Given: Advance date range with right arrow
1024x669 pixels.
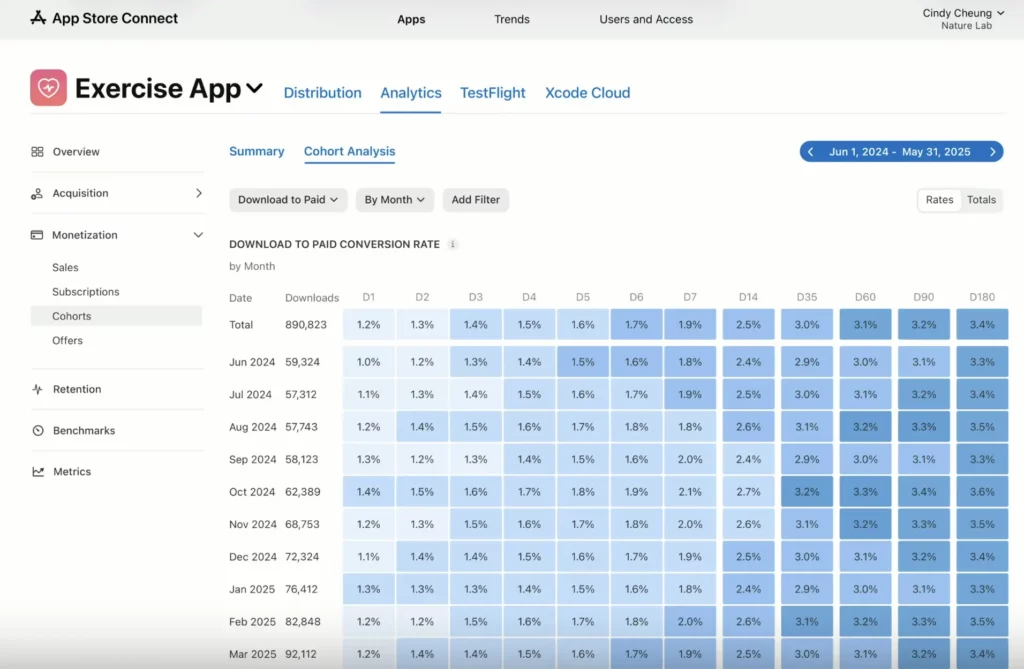Looking at the screenshot, I should (x=992, y=152).
